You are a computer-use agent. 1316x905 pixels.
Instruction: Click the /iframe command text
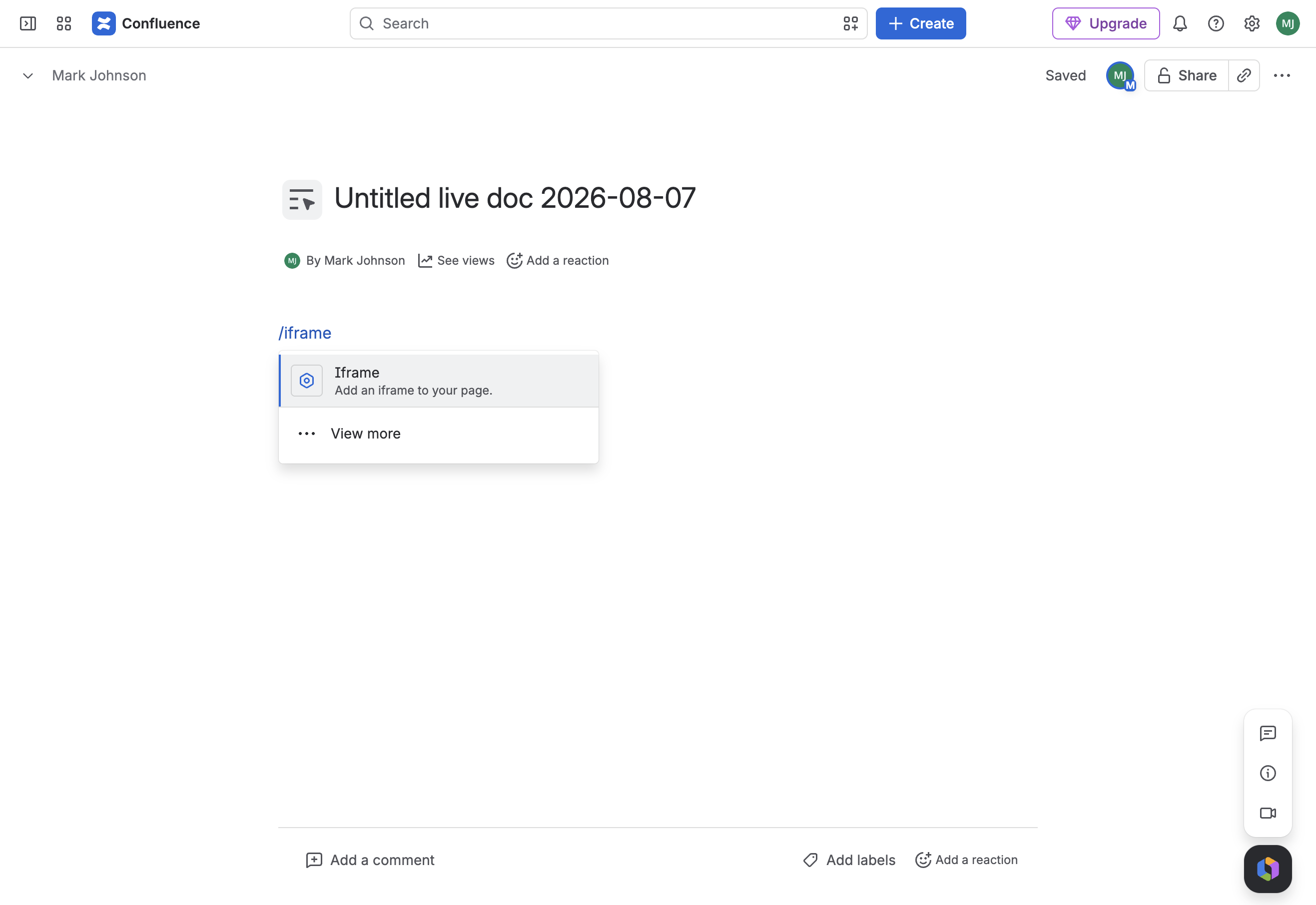(x=305, y=333)
